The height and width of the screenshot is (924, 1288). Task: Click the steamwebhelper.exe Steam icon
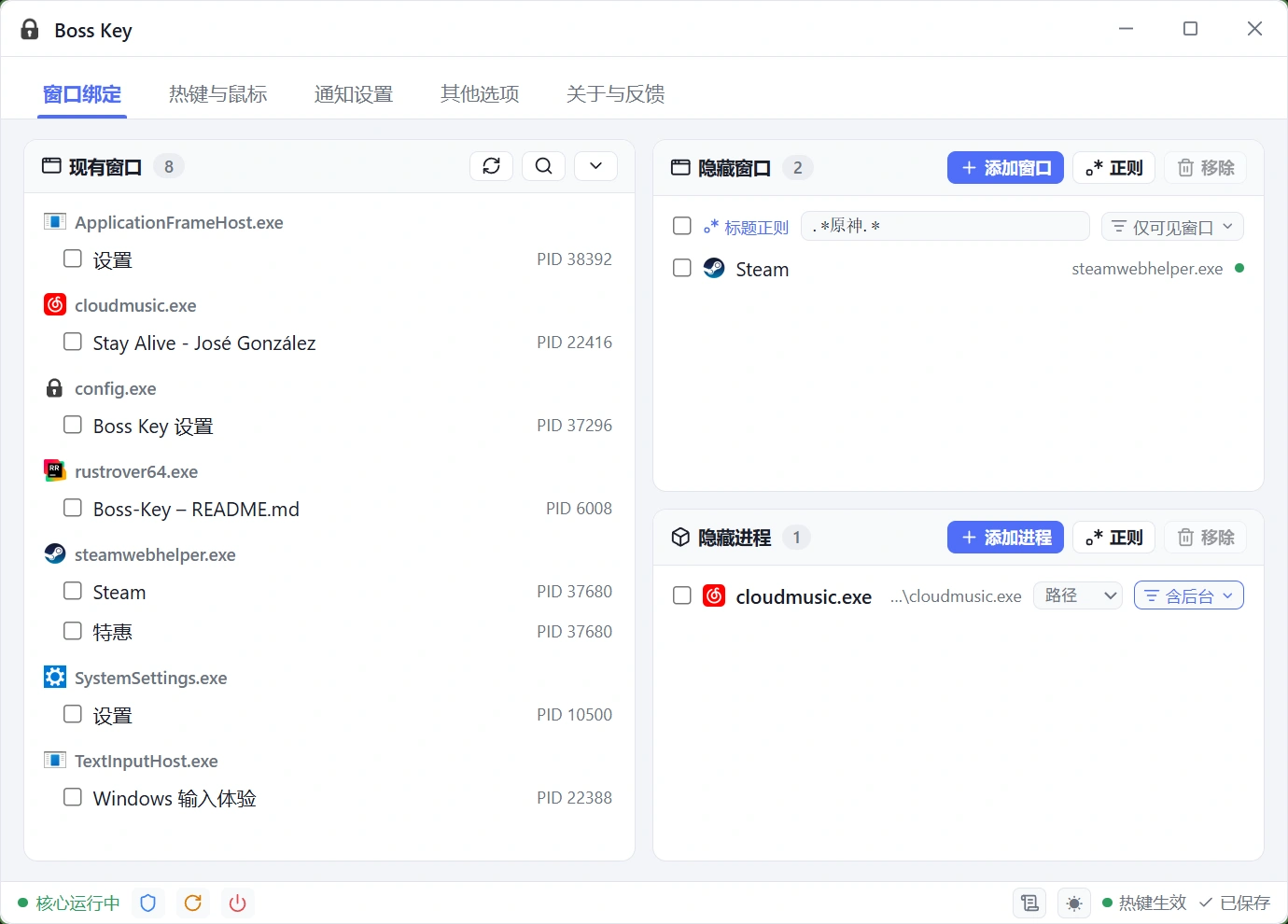pos(55,554)
